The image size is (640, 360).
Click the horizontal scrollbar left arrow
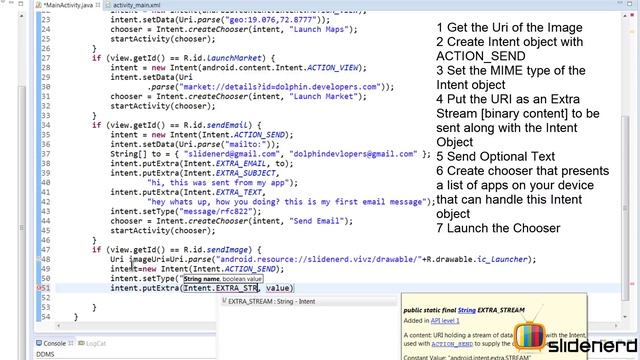coord(59,325)
